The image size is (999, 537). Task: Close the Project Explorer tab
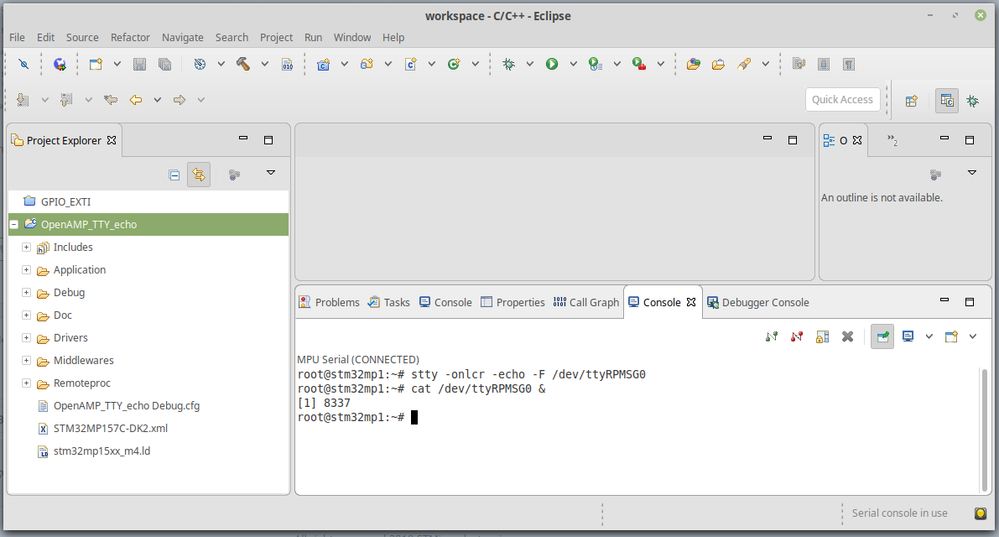[x=111, y=140]
